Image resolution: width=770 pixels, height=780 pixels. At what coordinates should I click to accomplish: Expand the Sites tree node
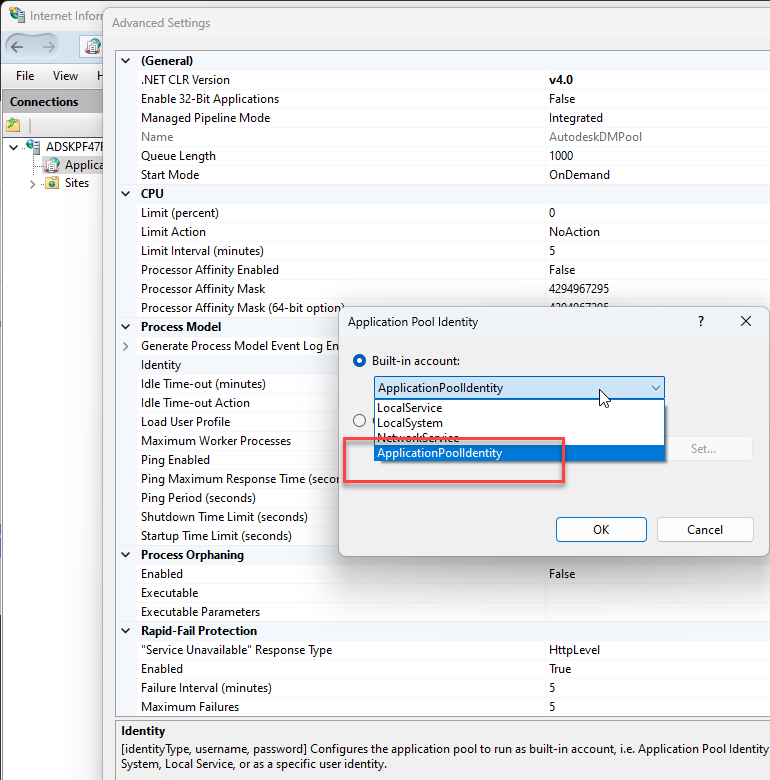tap(32, 184)
